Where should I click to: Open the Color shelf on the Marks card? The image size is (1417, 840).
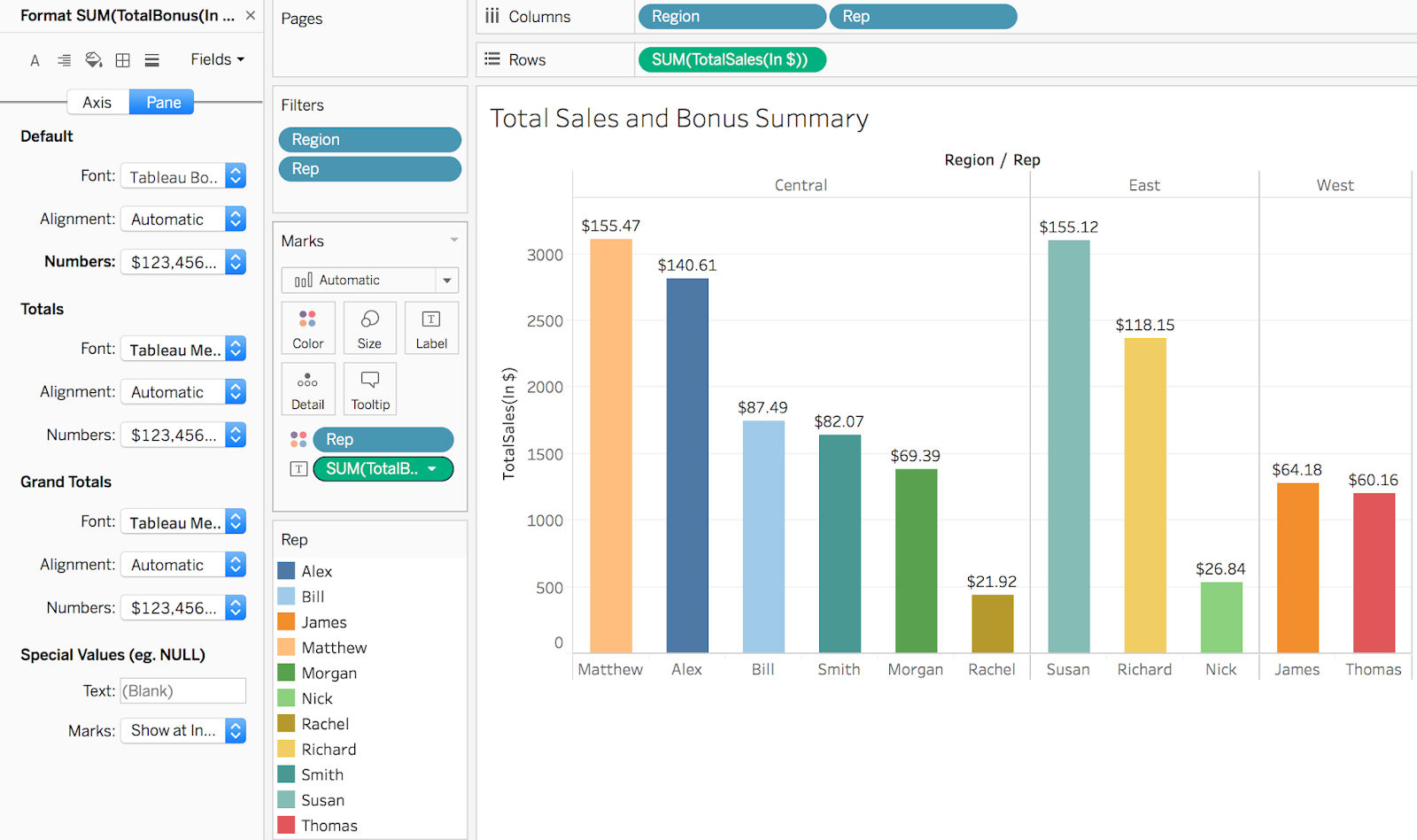click(307, 328)
